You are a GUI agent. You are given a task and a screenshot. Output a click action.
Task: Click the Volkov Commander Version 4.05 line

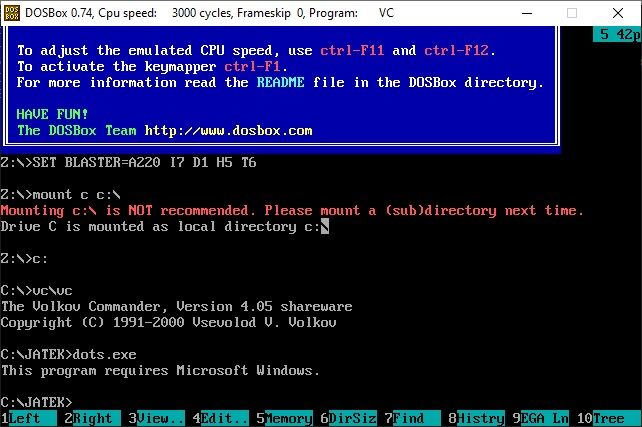click(176, 307)
